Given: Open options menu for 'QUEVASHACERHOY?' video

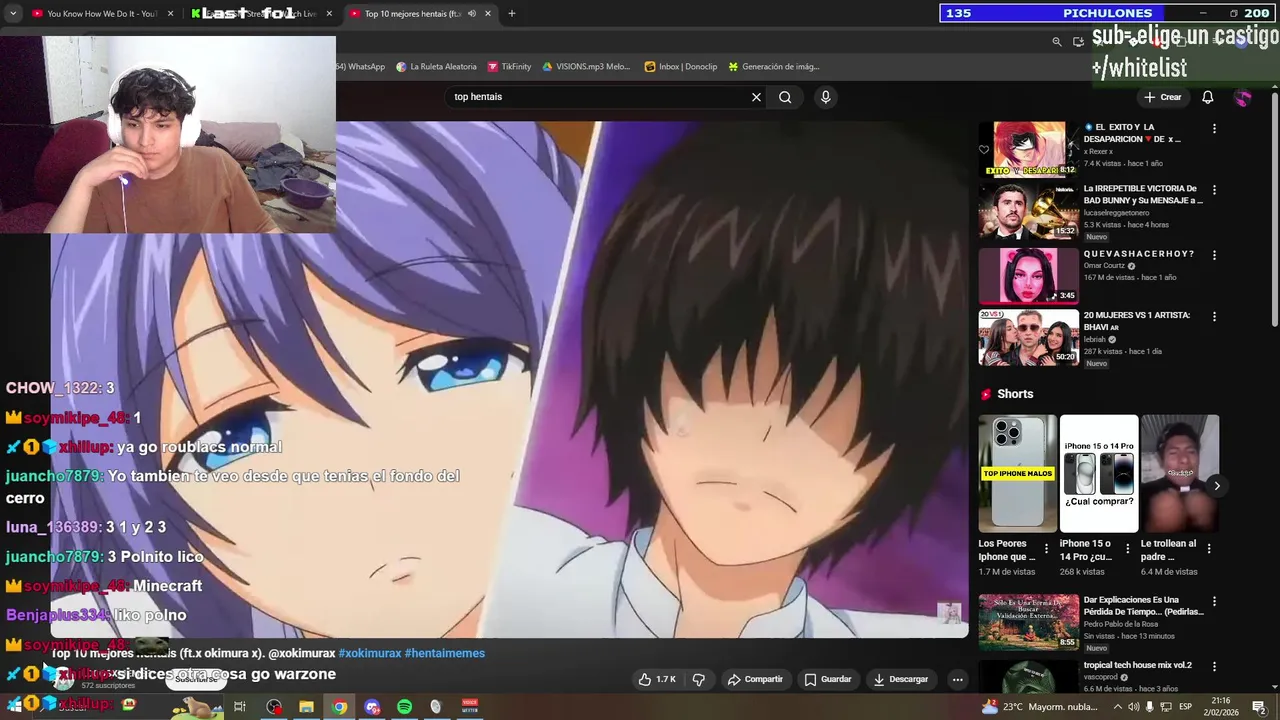Looking at the screenshot, I should pyautogui.click(x=1214, y=255).
